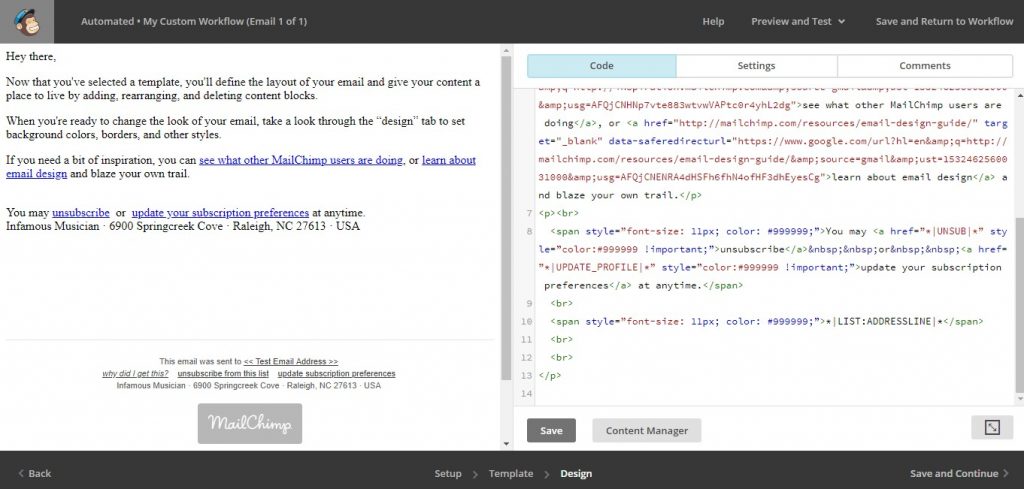
Task: Open the Content Manager
Action: click(647, 430)
